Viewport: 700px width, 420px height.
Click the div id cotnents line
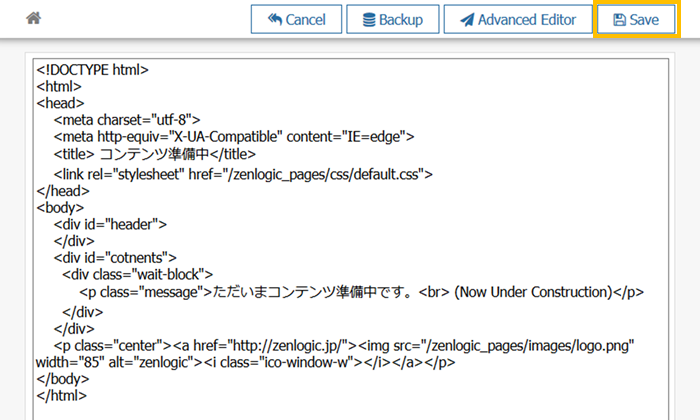click(x=115, y=258)
